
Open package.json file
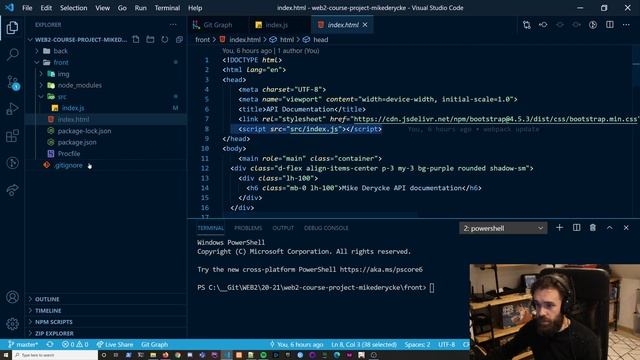pos(77,142)
